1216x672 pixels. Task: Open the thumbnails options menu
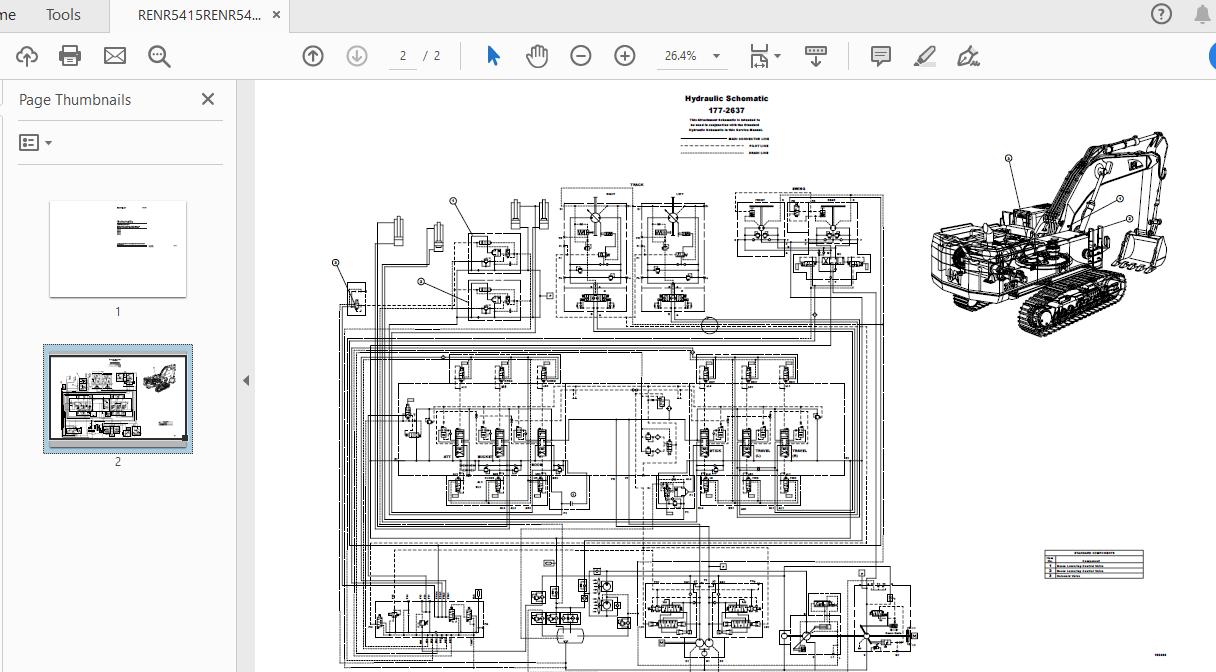tap(36, 143)
